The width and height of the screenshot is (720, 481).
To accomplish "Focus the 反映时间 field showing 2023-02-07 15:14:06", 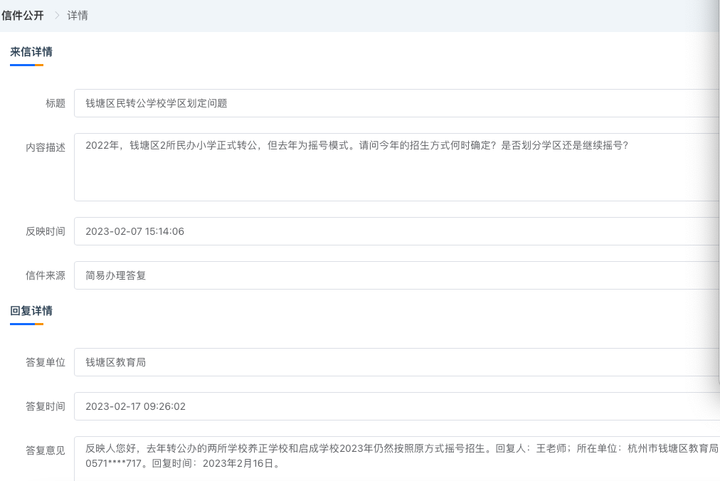I will coord(397,231).
